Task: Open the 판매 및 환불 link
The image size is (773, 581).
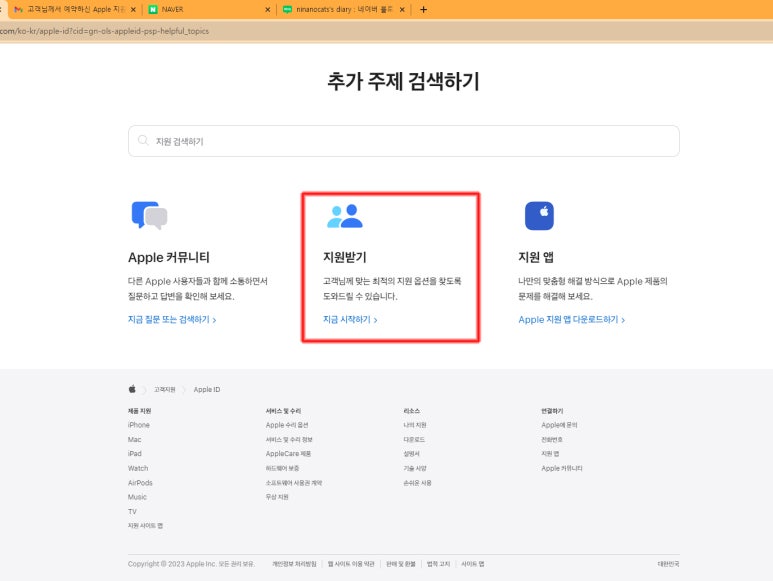Action: pyautogui.click(x=401, y=564)
